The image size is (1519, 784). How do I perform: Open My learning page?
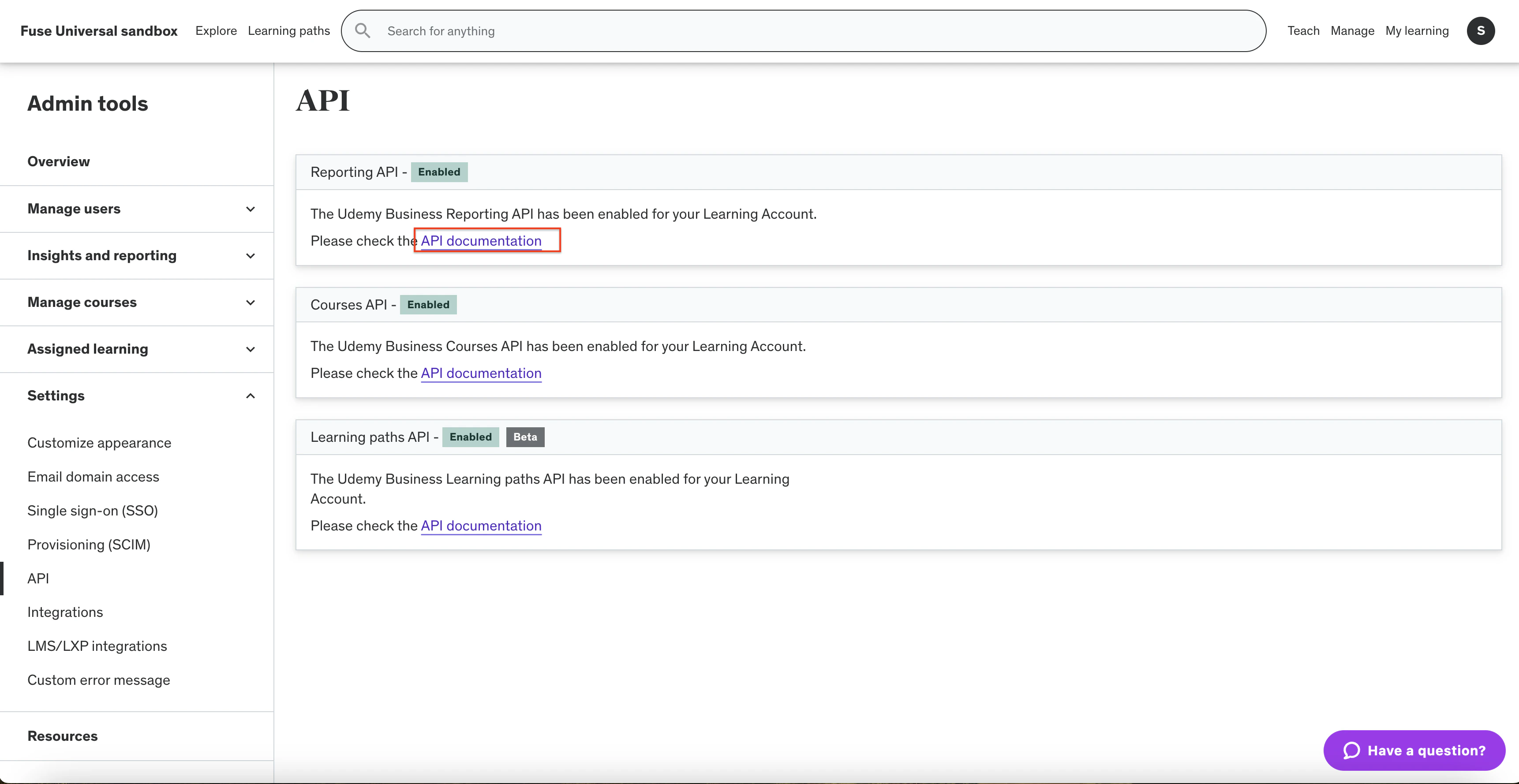coord(1416,31)
